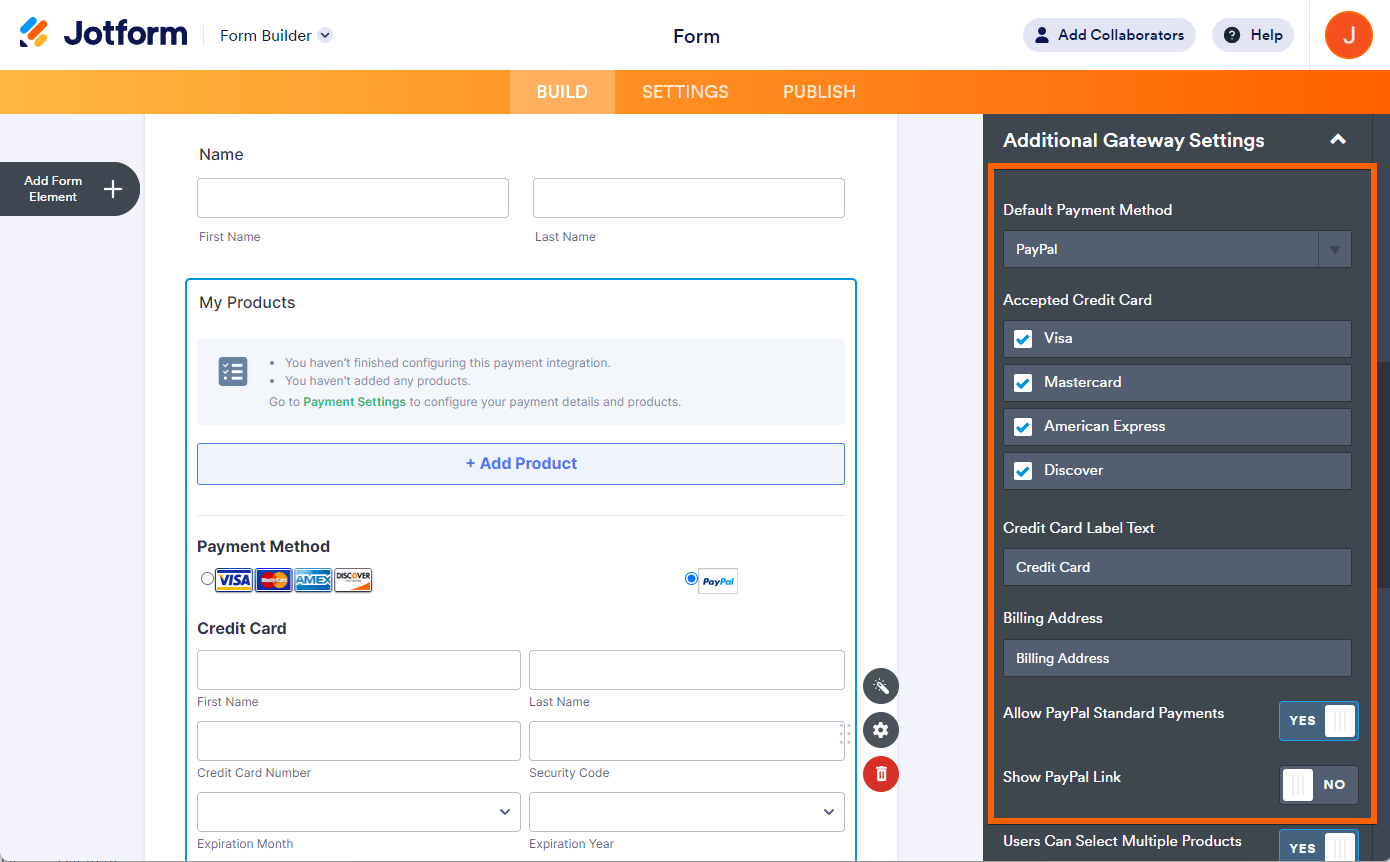Click the Help button

(x=1253, y=35)
